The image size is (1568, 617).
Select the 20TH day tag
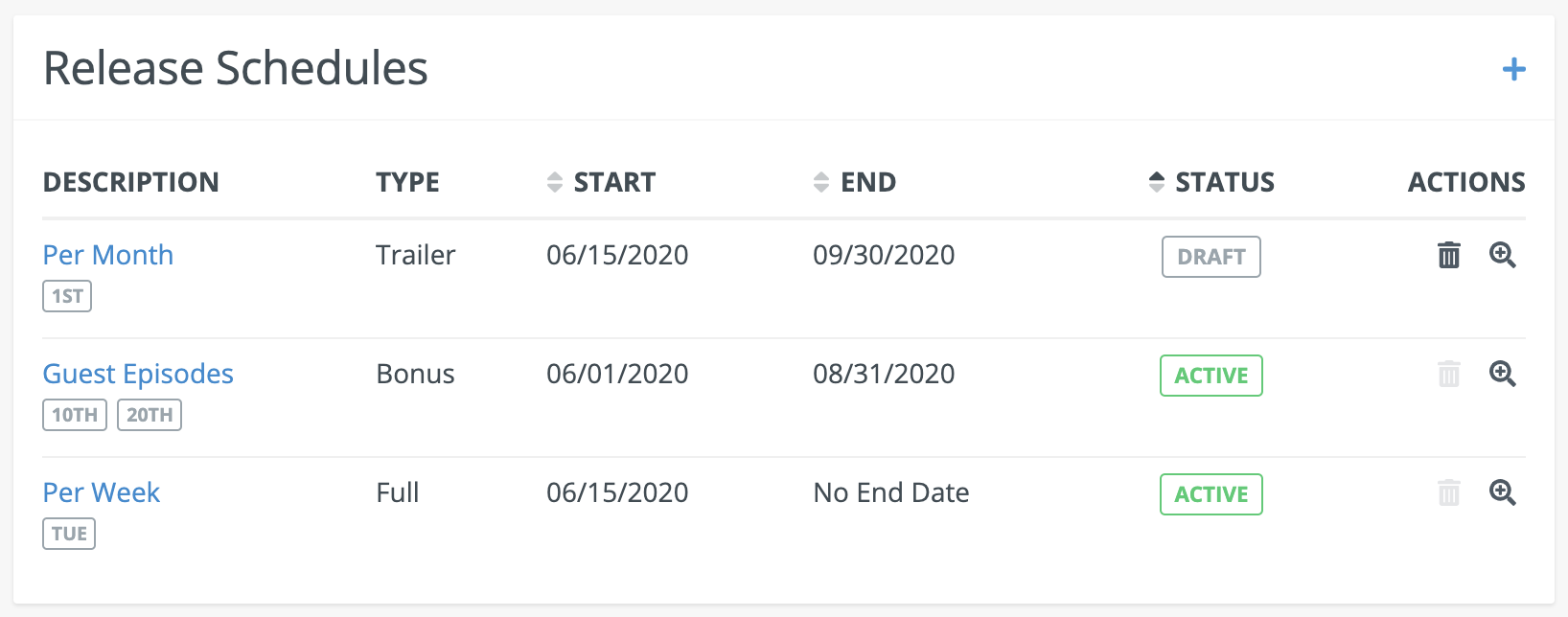click(150, 415)
